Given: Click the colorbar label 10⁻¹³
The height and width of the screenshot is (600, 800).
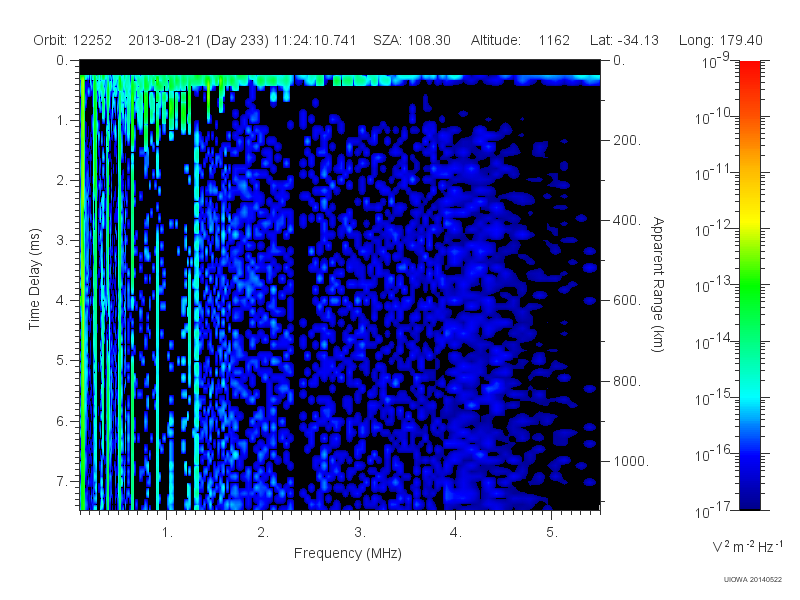Looking at the screenshot, I should [714, 285].
